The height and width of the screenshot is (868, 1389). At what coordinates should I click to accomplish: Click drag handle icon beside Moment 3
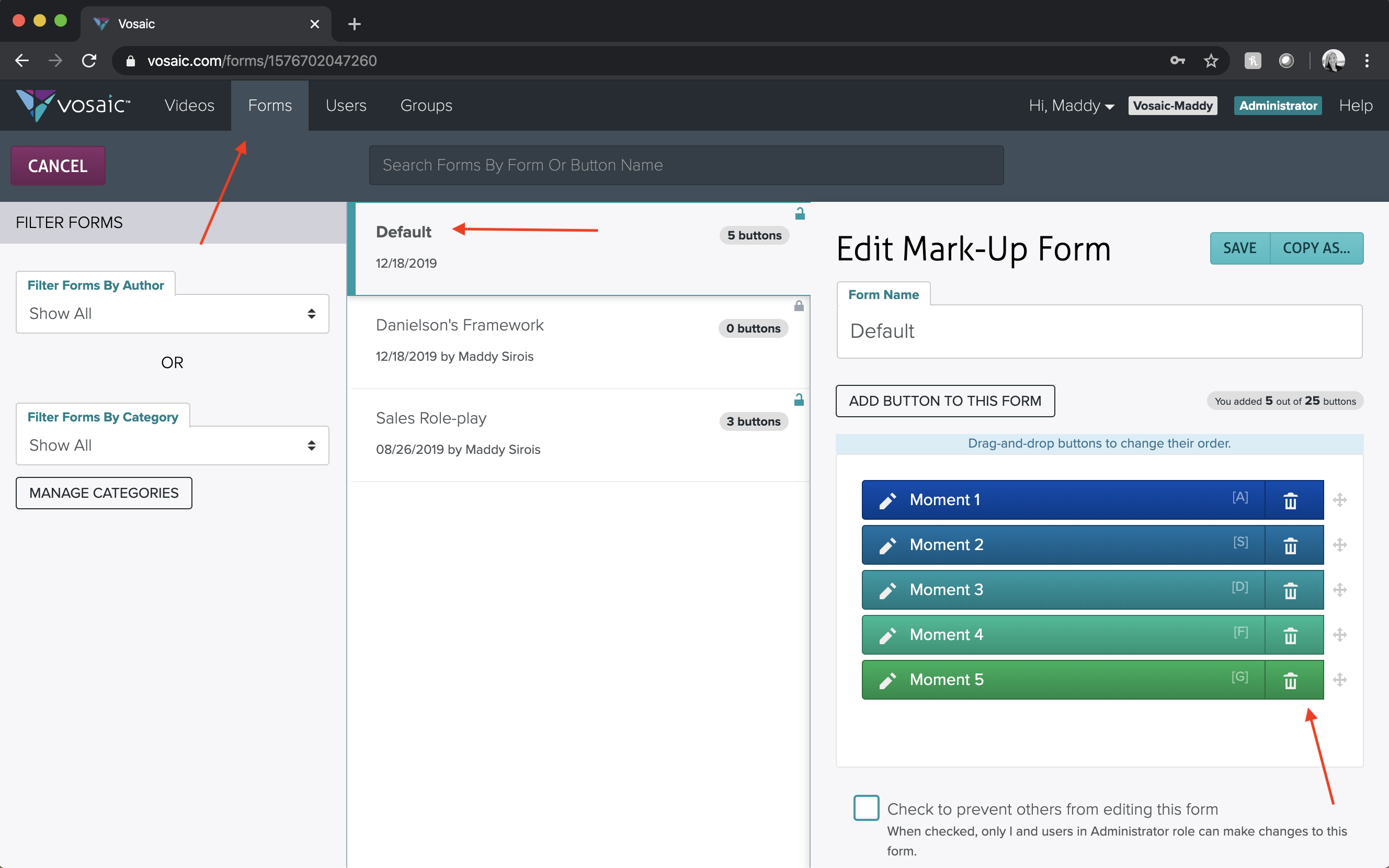pos(1340,590)
